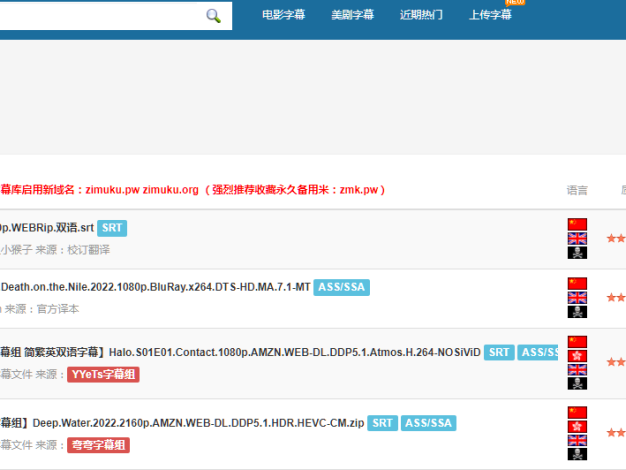Click 来源：校订翻译 text
Screen dimensions: 626x470
[x=72, y=250]
